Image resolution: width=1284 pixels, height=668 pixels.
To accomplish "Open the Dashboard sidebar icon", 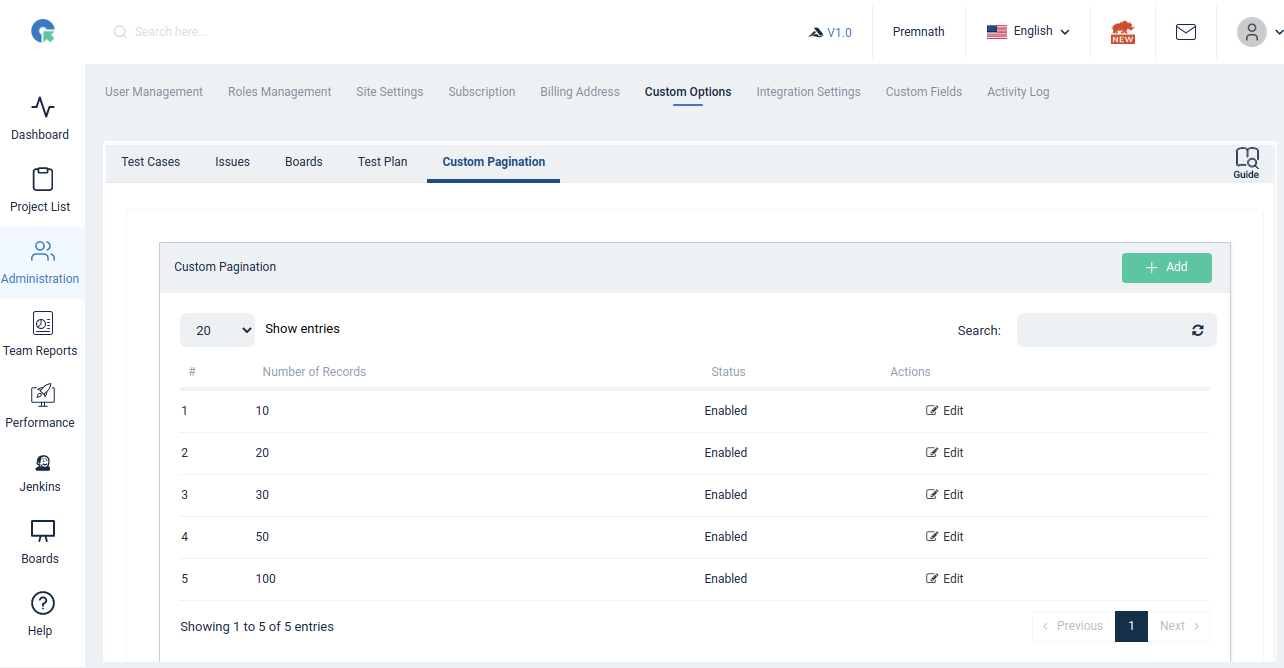I will pos(42,107).
